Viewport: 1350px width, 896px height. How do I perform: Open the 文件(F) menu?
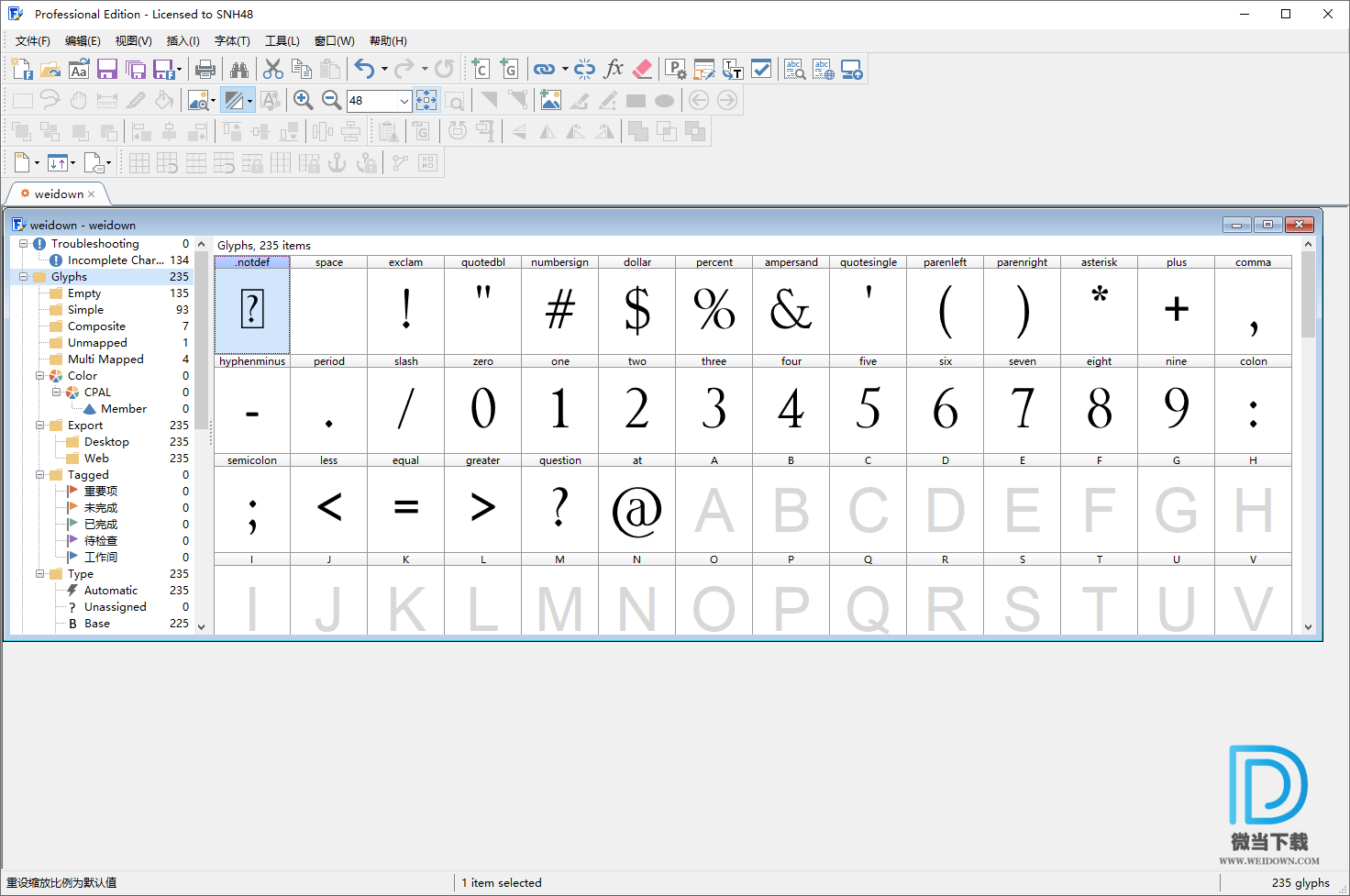[33, 41]
